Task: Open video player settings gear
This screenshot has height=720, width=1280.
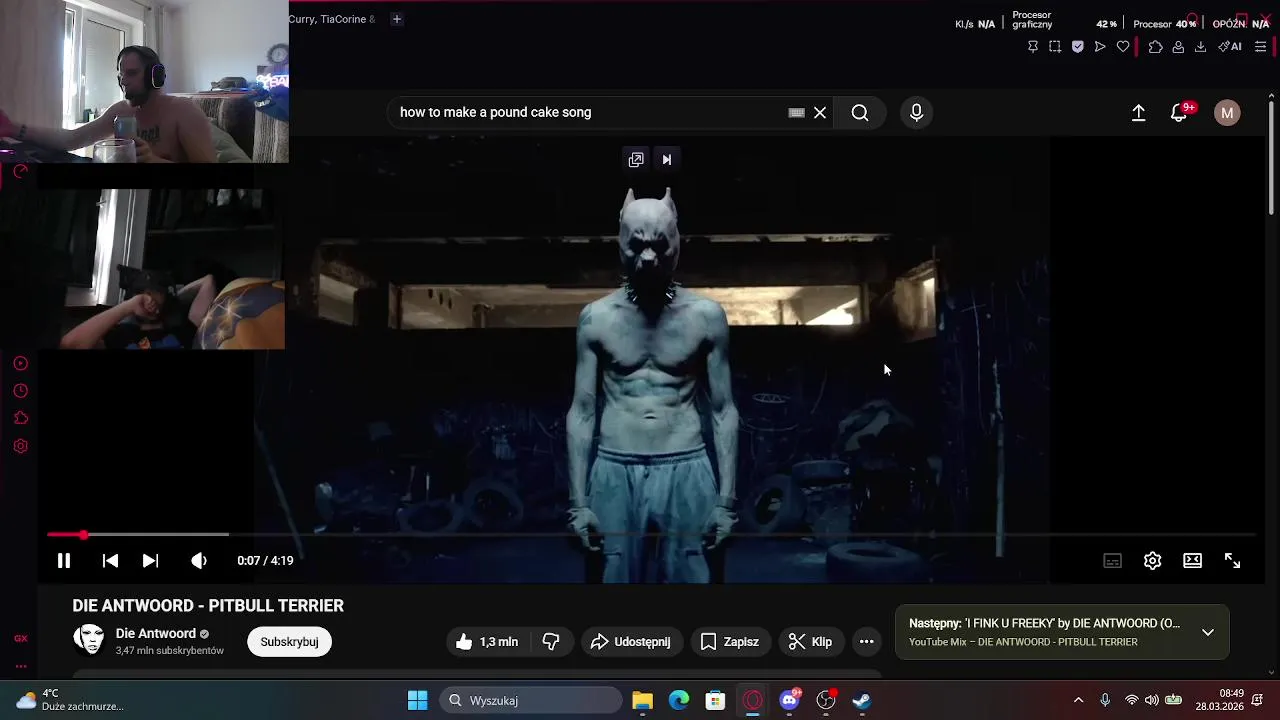Action: click(x=1152, y=561)
